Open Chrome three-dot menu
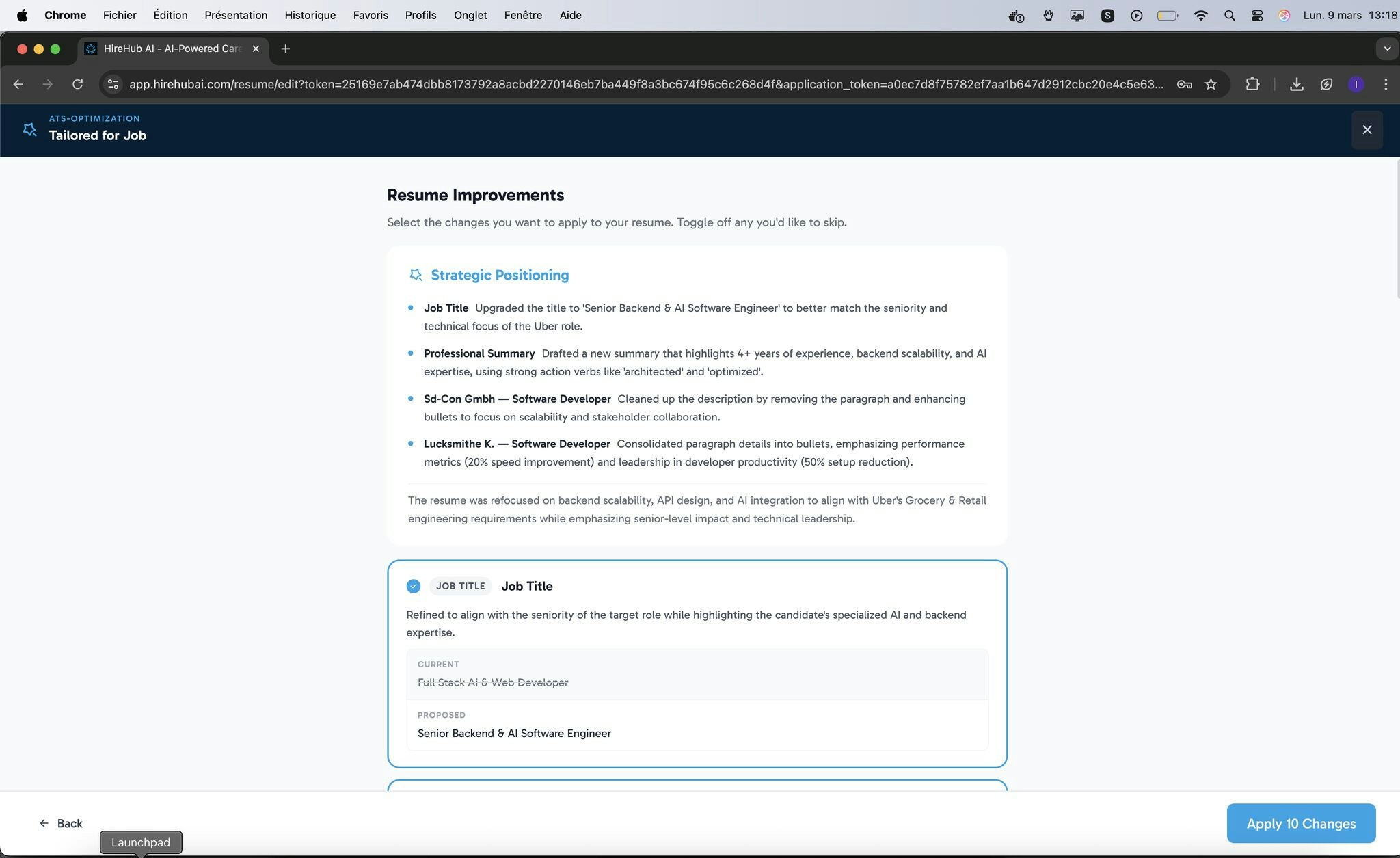This screenshot has width=1400, height=858. (1386, 84)
